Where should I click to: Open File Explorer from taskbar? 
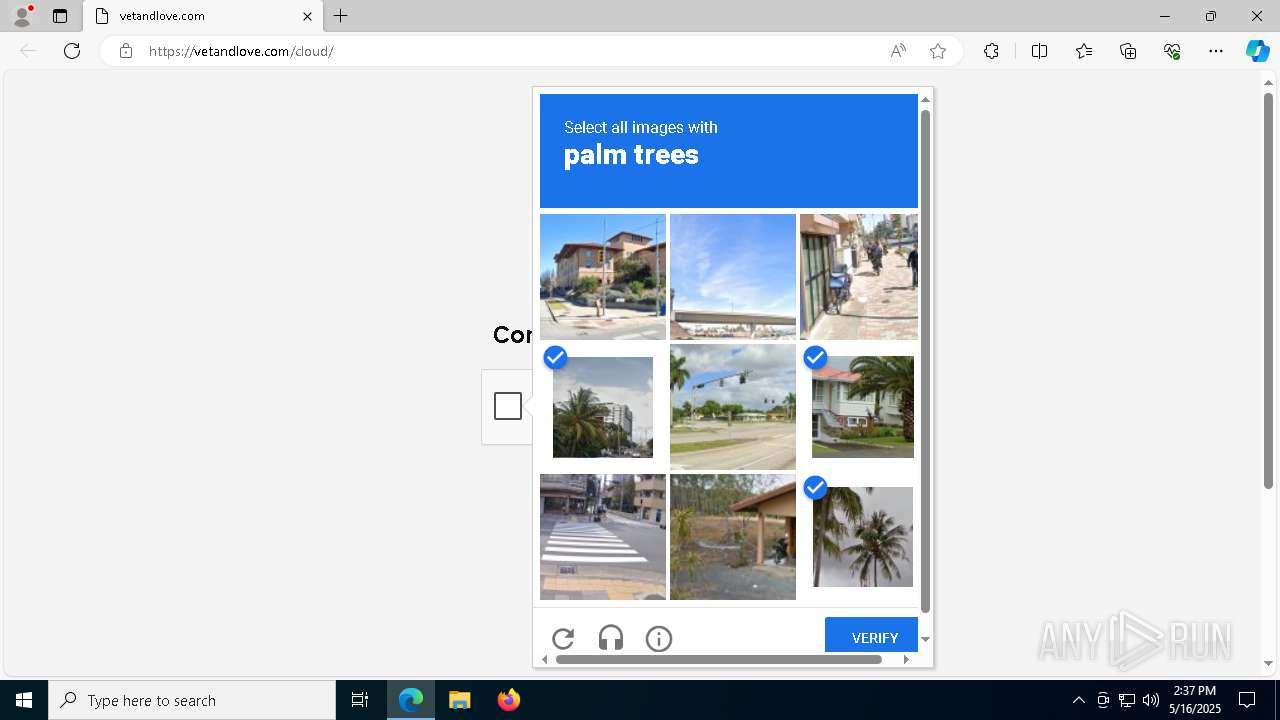click(x=459, y=700)
